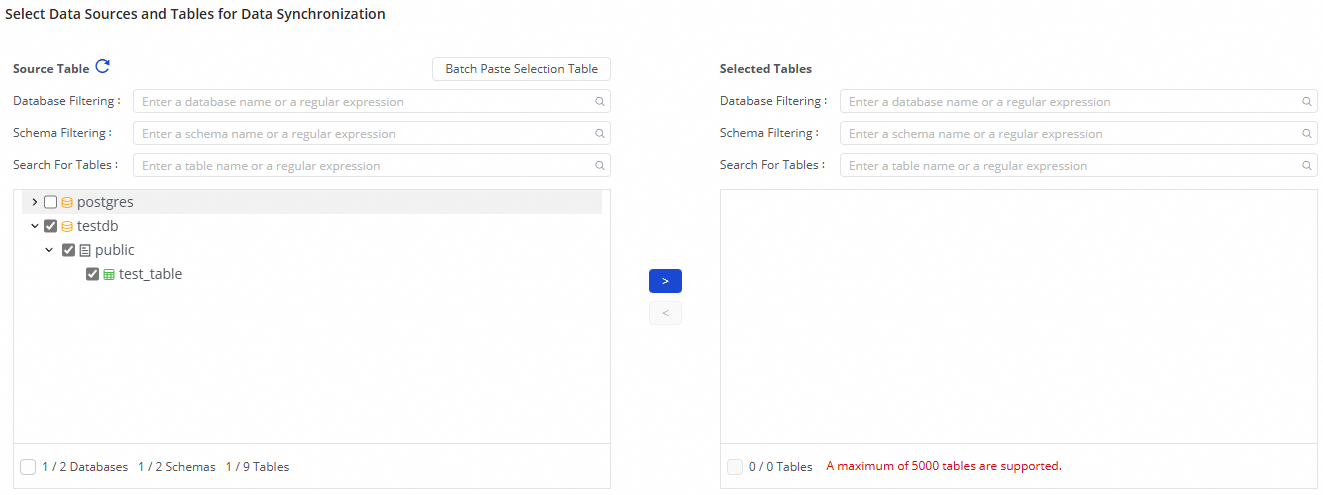Check the postgres database checkbox
The image size is (1323, 495).
[51, 202]
